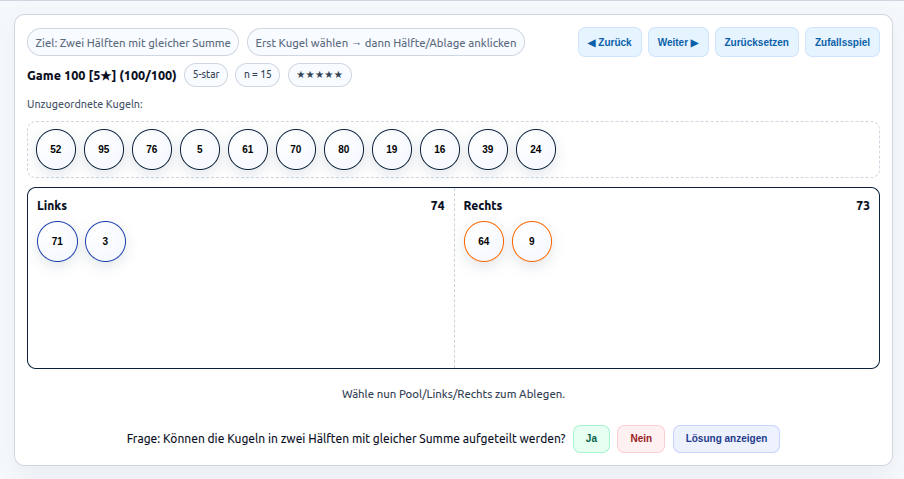Select blue ball 71 in Links

[57, 241]
